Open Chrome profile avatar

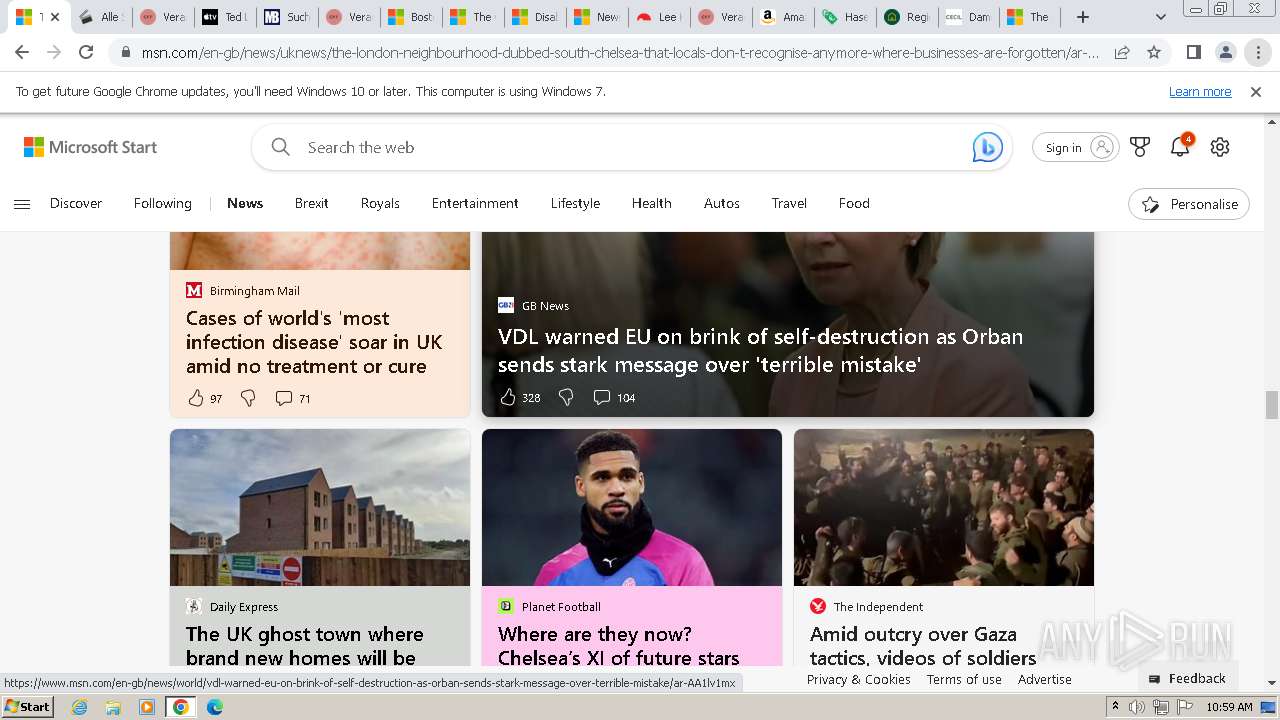[x=1226, y=52]
